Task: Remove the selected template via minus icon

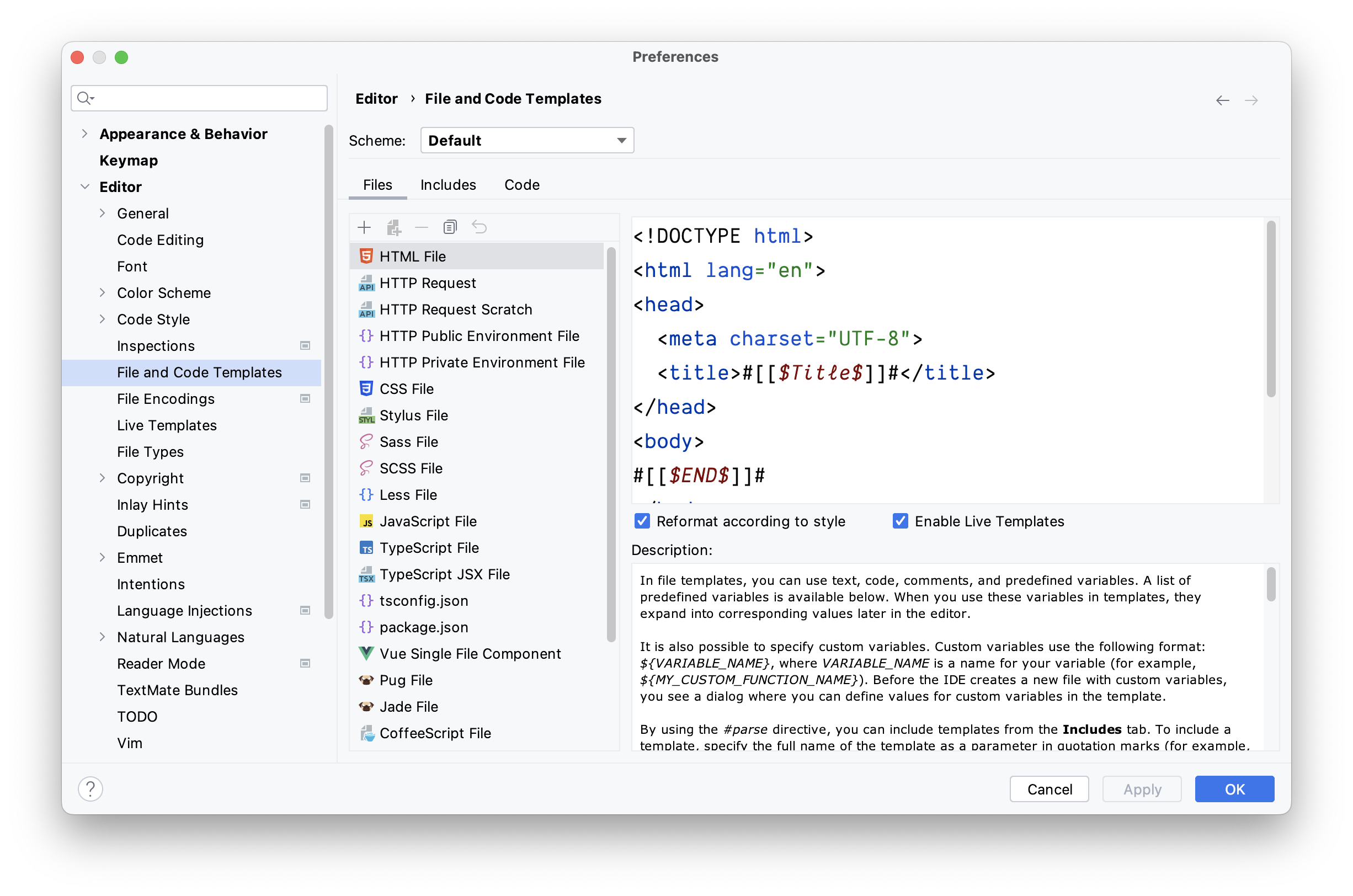Action: pos(421,227)
